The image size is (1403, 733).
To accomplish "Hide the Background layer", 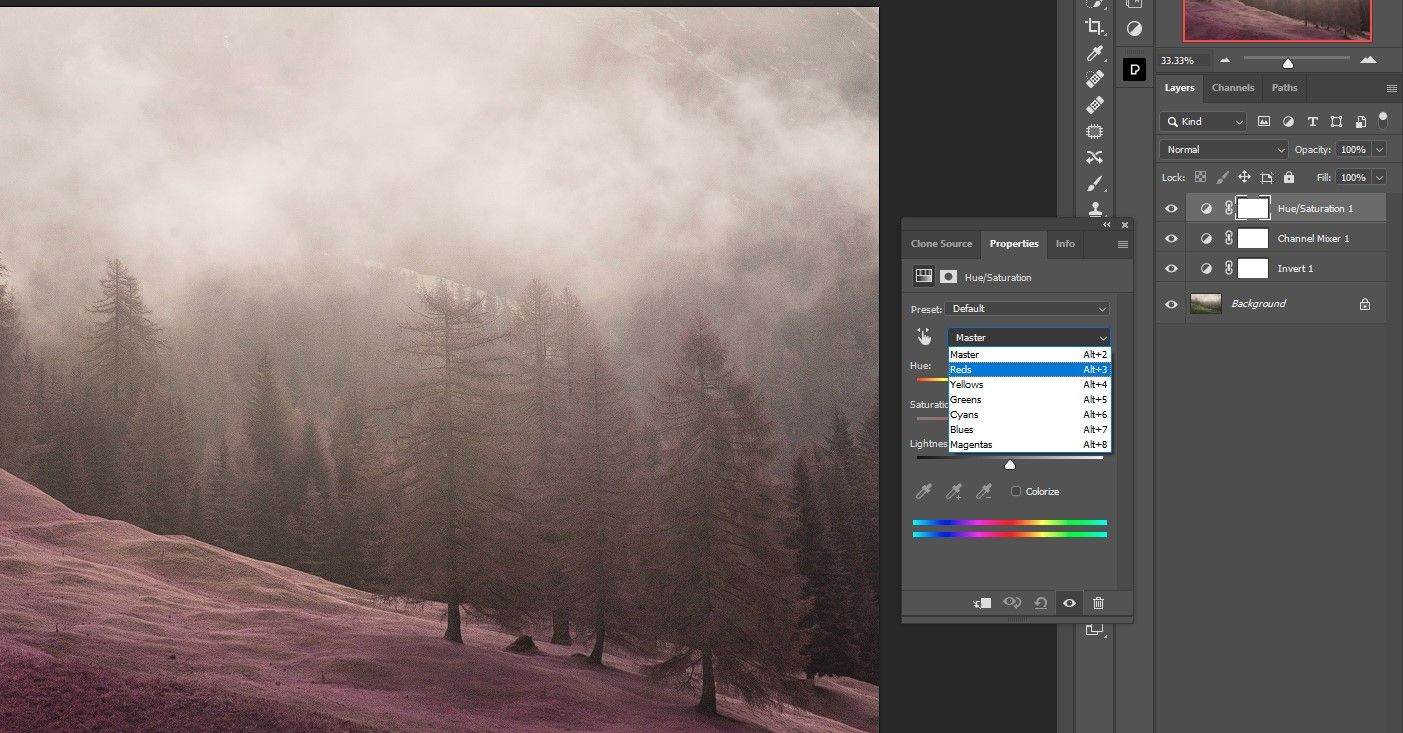I will (1172, 304).
